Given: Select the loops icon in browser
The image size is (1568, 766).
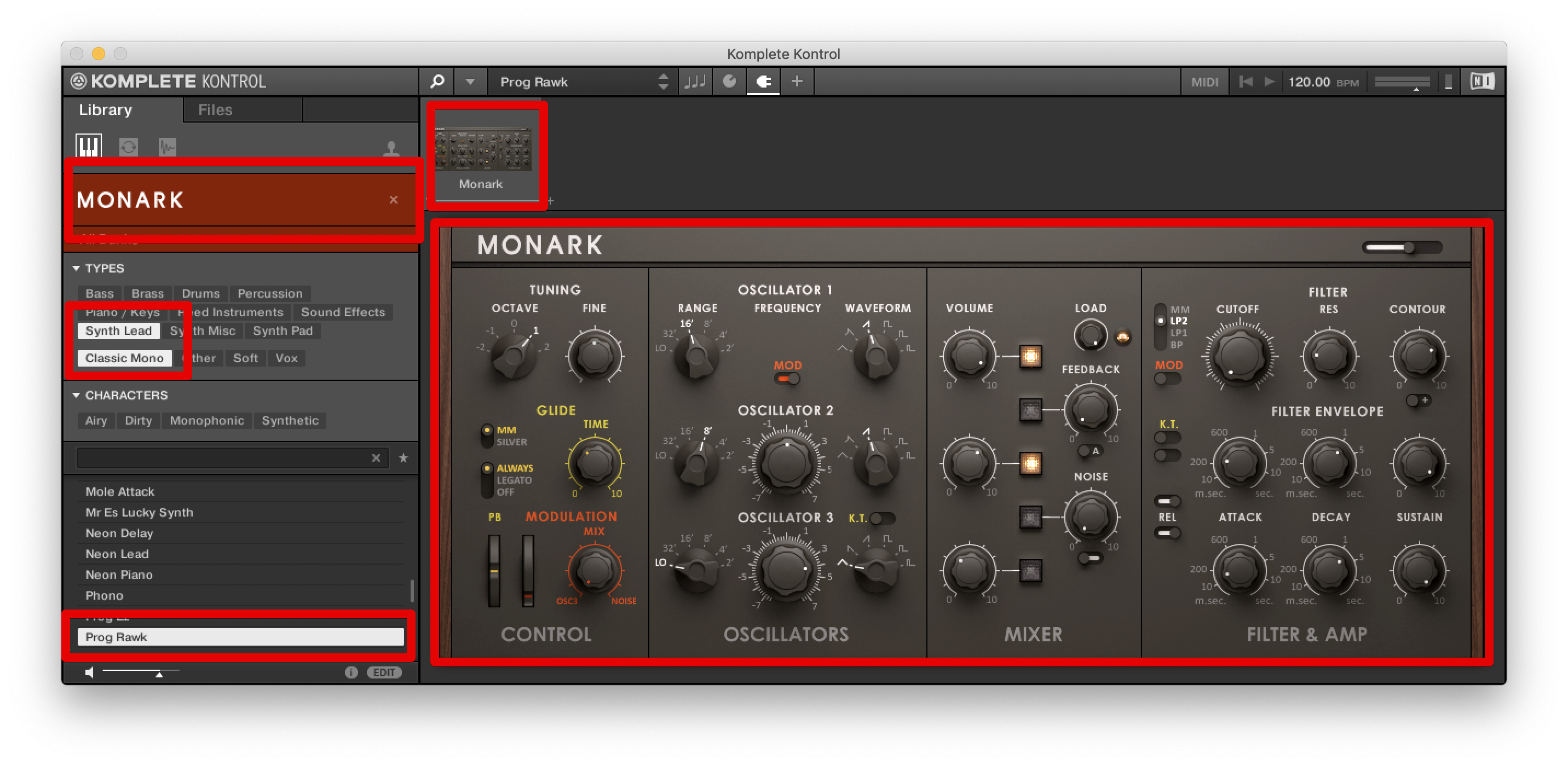Looking at the screenshot, I should coord(128,147).
